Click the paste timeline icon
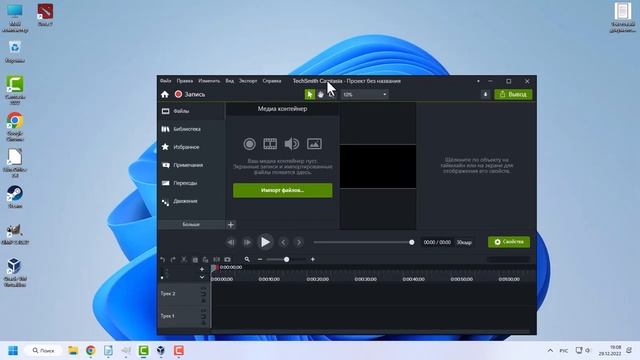640x360 pixels. click(x=205, y=260)
